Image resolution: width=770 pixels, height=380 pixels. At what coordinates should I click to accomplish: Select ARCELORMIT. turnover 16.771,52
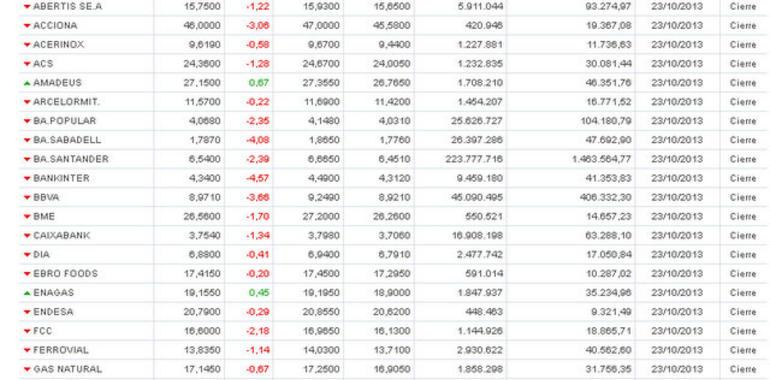tap(608, 102)
